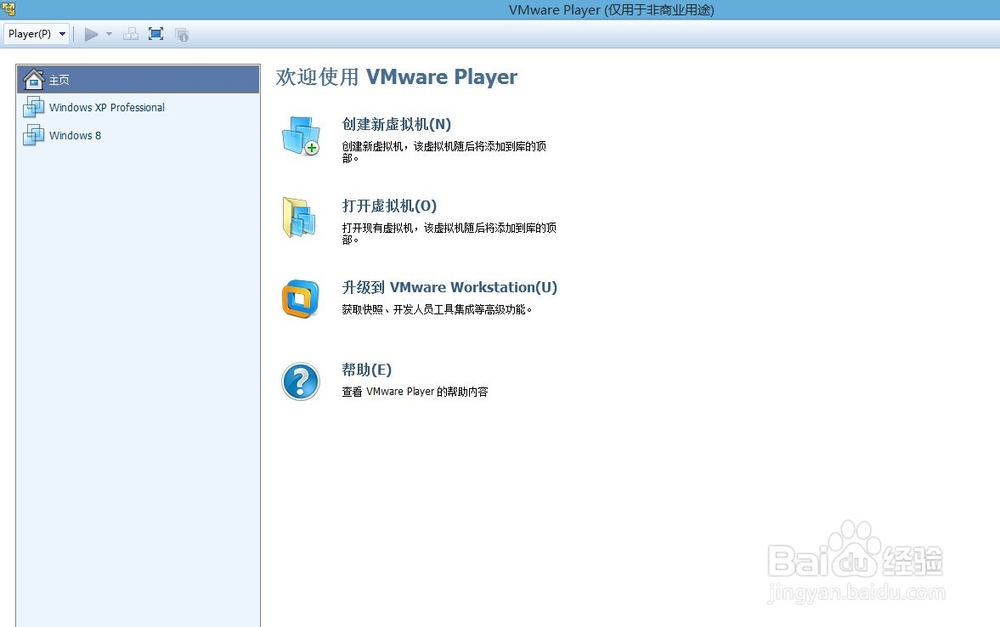Open 打开虚拟机(O) link
Viewport: 1000px width, 627px height.
pyautogui.click(x=389, y=206)
